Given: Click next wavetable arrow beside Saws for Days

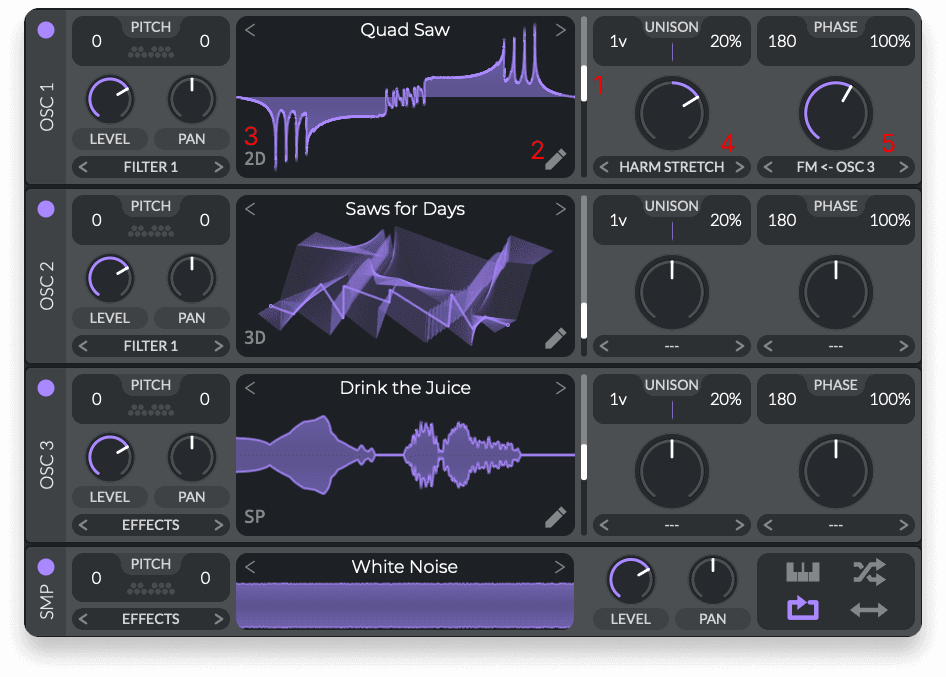Looking at the screenshot, I should (x=560, y=209).
